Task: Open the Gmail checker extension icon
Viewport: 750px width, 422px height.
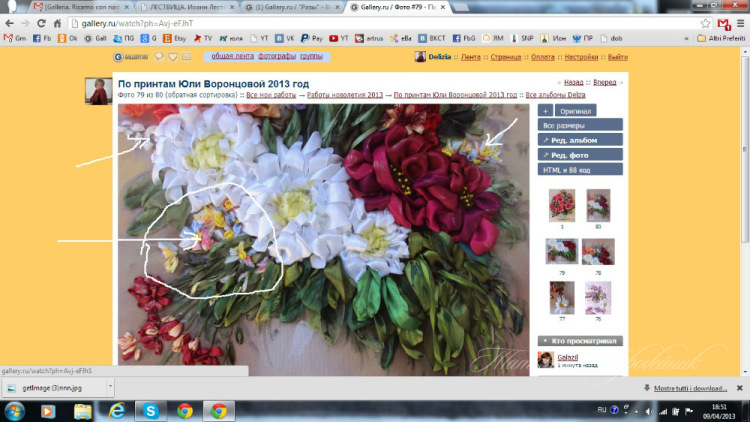Action: (x=724, y=23)
